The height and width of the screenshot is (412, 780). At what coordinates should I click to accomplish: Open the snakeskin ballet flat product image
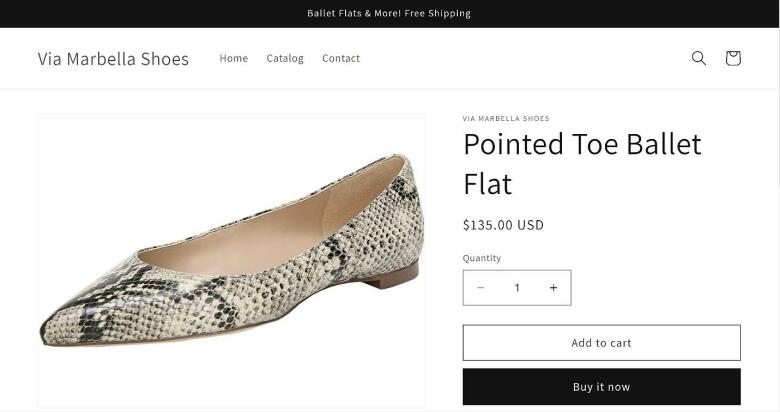click(x=232, y=260)
